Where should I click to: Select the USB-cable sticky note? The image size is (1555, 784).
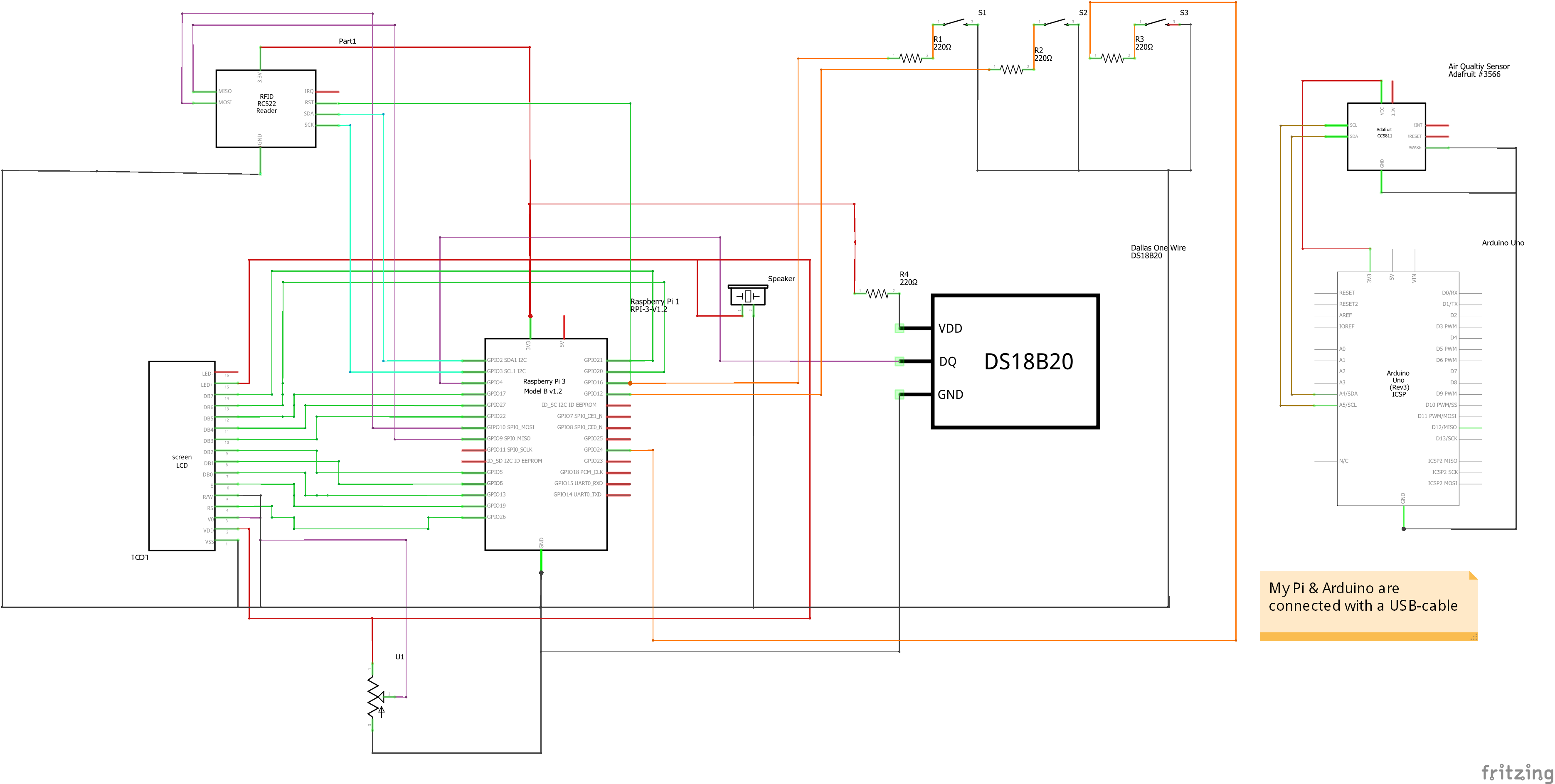(x=1368, y=605)
